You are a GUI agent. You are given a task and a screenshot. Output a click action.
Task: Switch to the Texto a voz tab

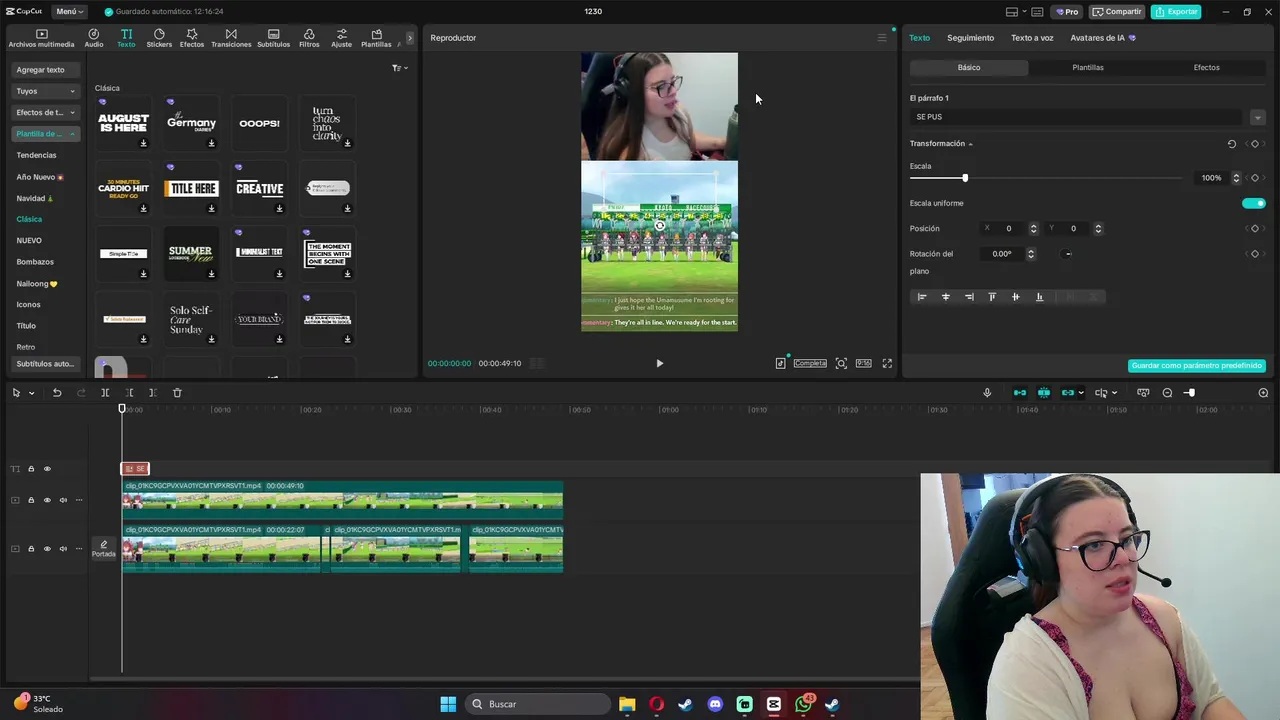click(1032, 38)
